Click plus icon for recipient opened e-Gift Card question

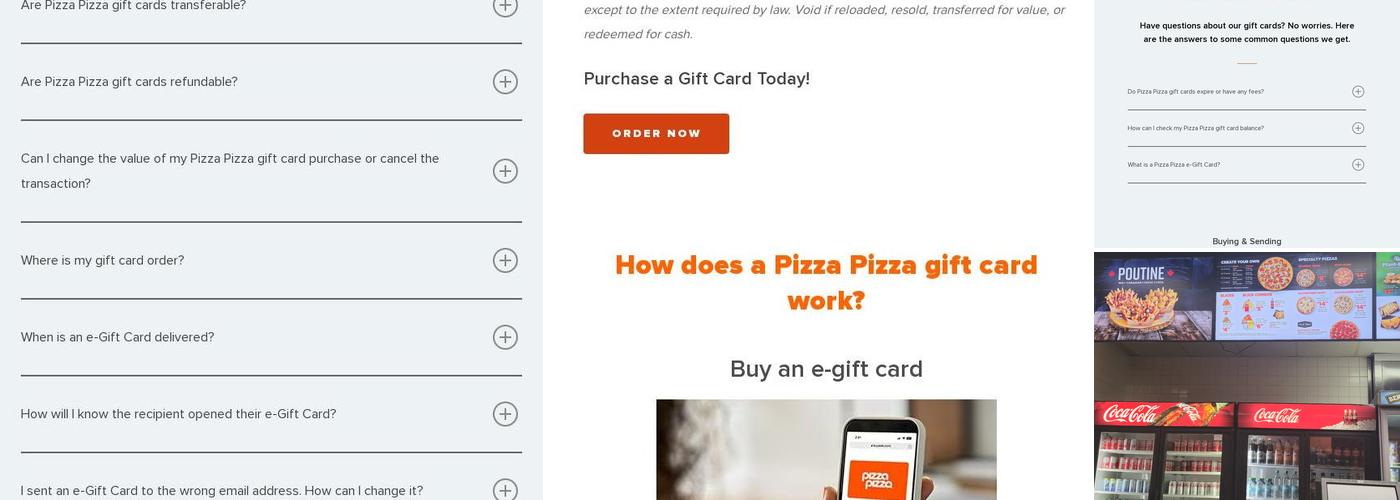[x=505, y=414]
